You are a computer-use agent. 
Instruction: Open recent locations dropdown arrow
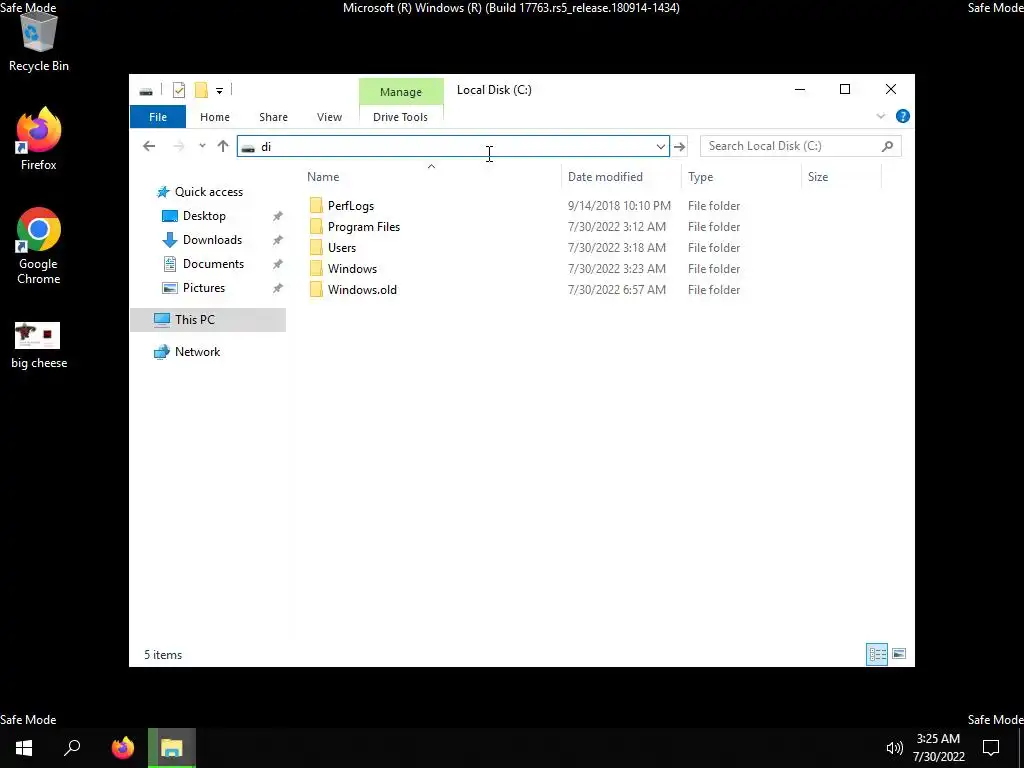tap(202, 146)
